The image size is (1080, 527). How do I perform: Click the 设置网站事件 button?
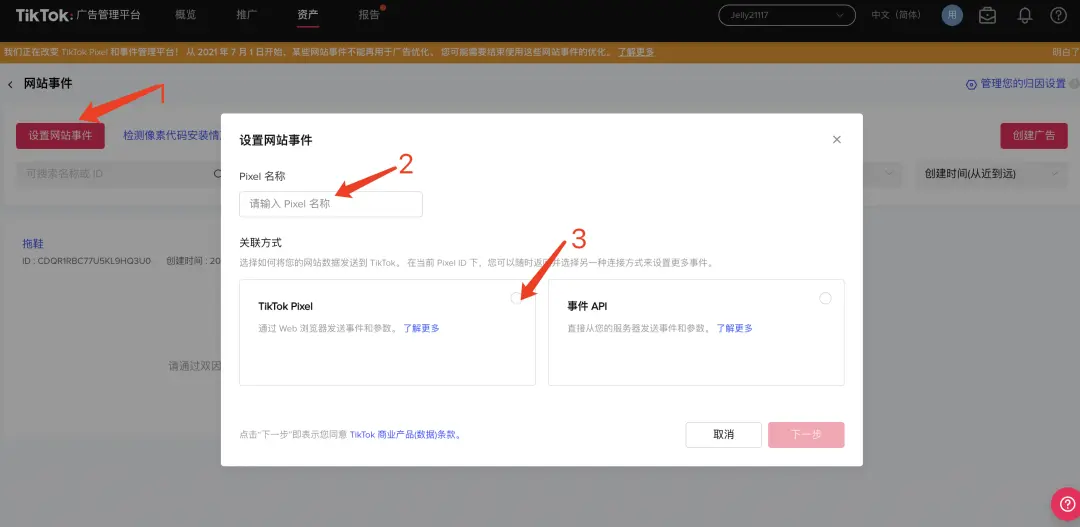point(60,136)
